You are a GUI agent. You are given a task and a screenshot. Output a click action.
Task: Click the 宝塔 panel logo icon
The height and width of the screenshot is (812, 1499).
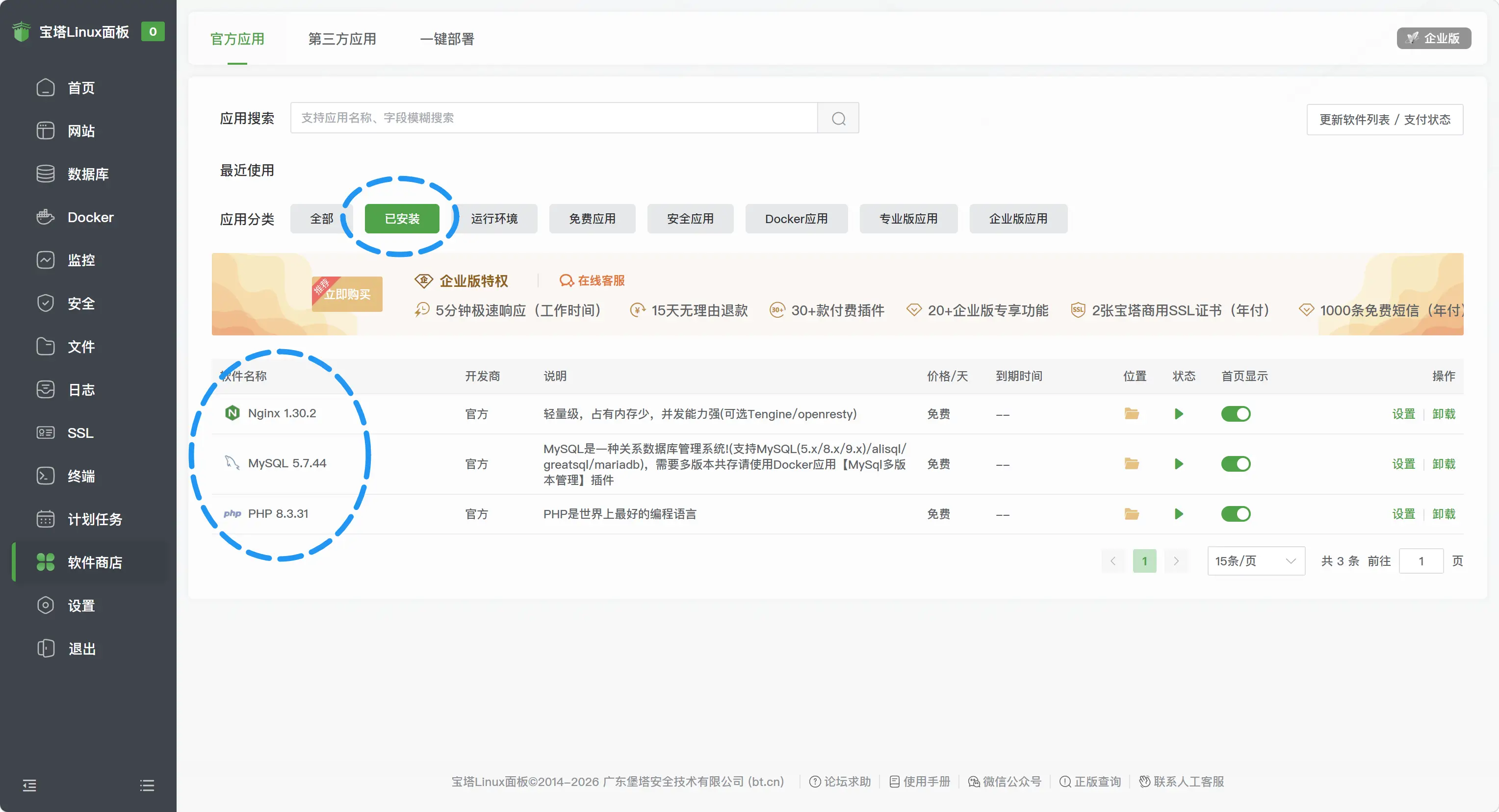pos(22,31)
